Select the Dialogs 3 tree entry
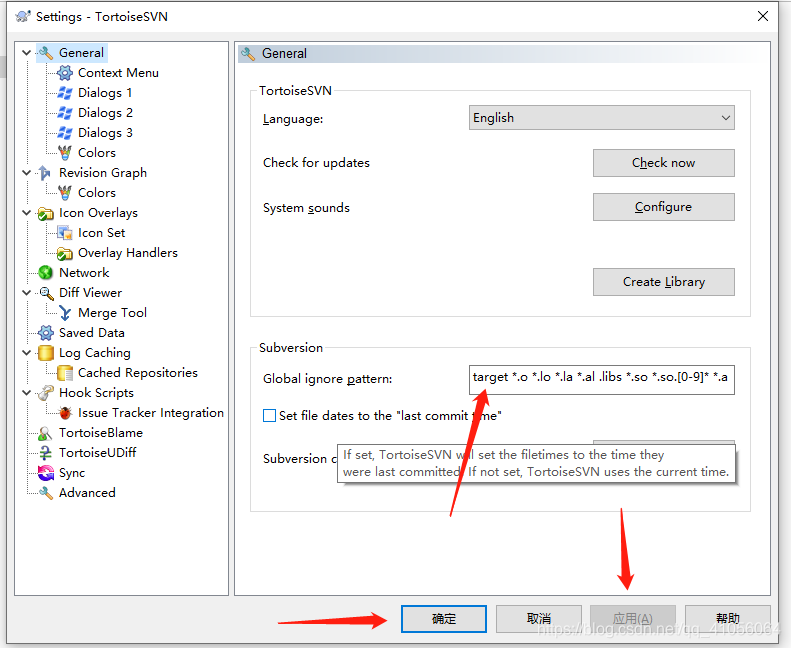Image resolution: width=791 pixels, height=648 pixels. point(105,133)
